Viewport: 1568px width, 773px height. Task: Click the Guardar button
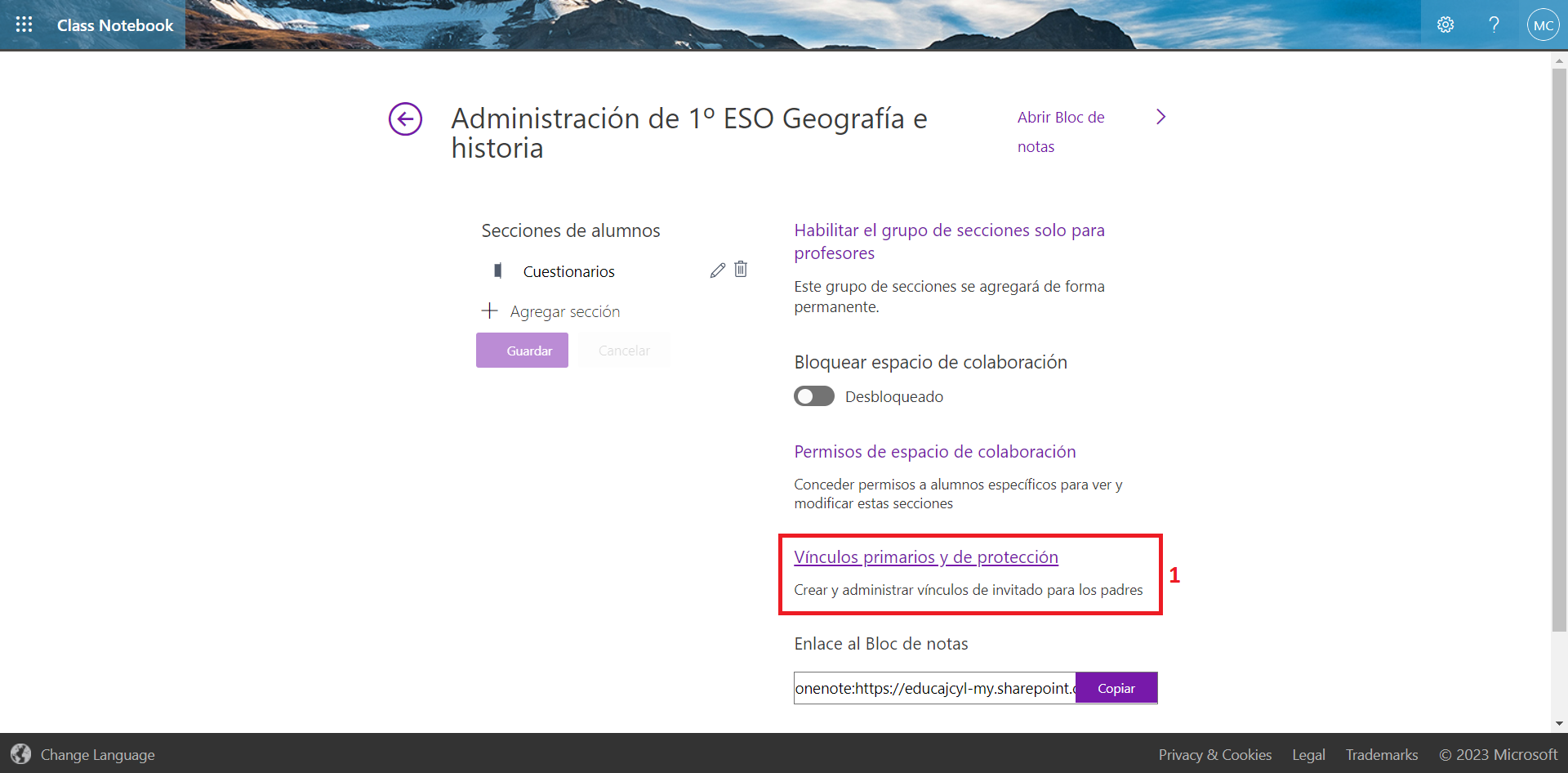click(x=522, y=350)
